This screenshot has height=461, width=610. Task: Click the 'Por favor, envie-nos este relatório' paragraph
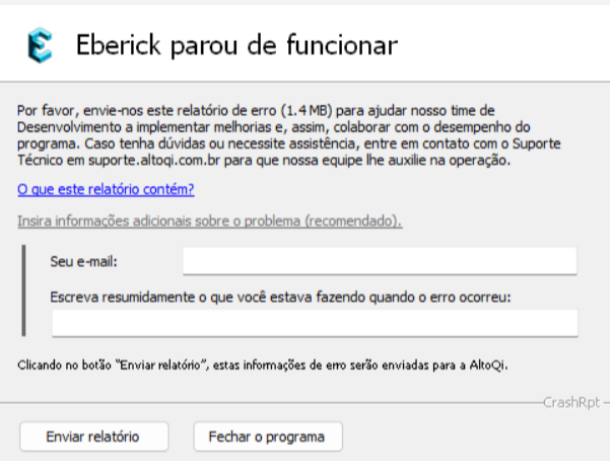click(289, 135)
